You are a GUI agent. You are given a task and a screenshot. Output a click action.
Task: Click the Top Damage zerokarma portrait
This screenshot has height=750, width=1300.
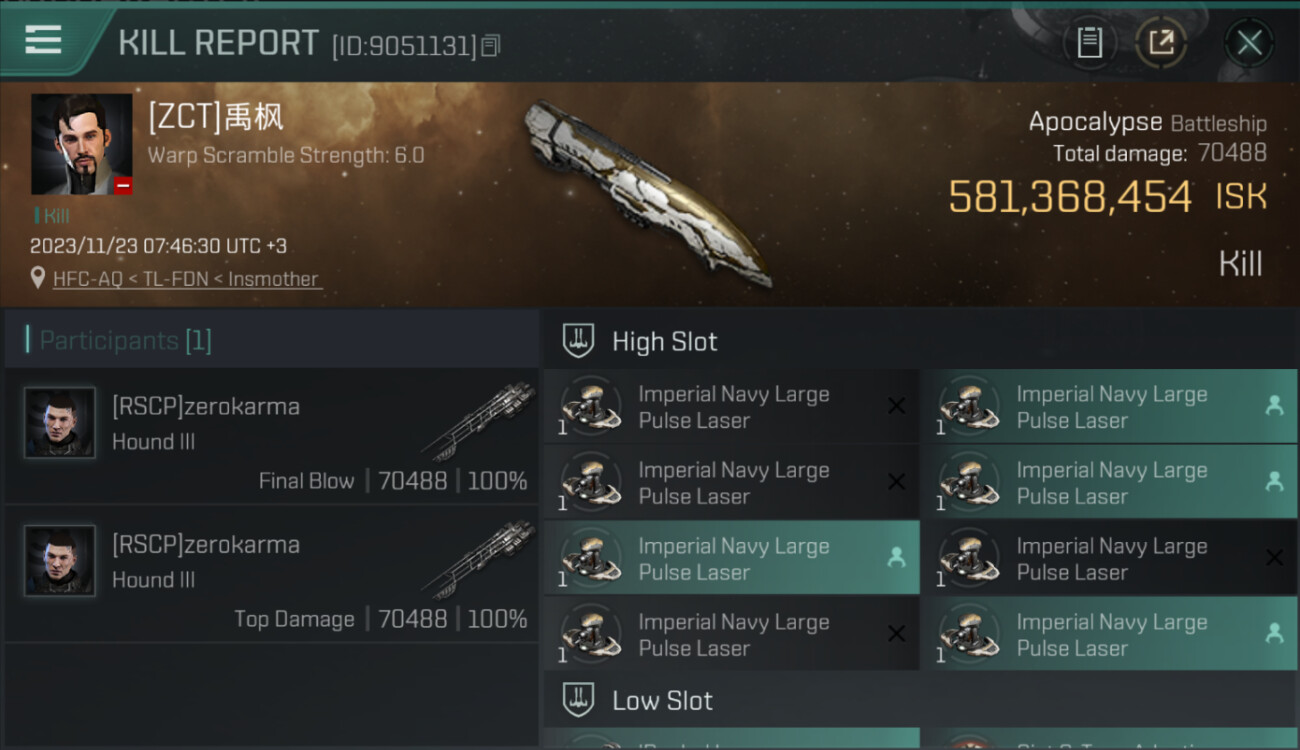click(x=60, y=561)
